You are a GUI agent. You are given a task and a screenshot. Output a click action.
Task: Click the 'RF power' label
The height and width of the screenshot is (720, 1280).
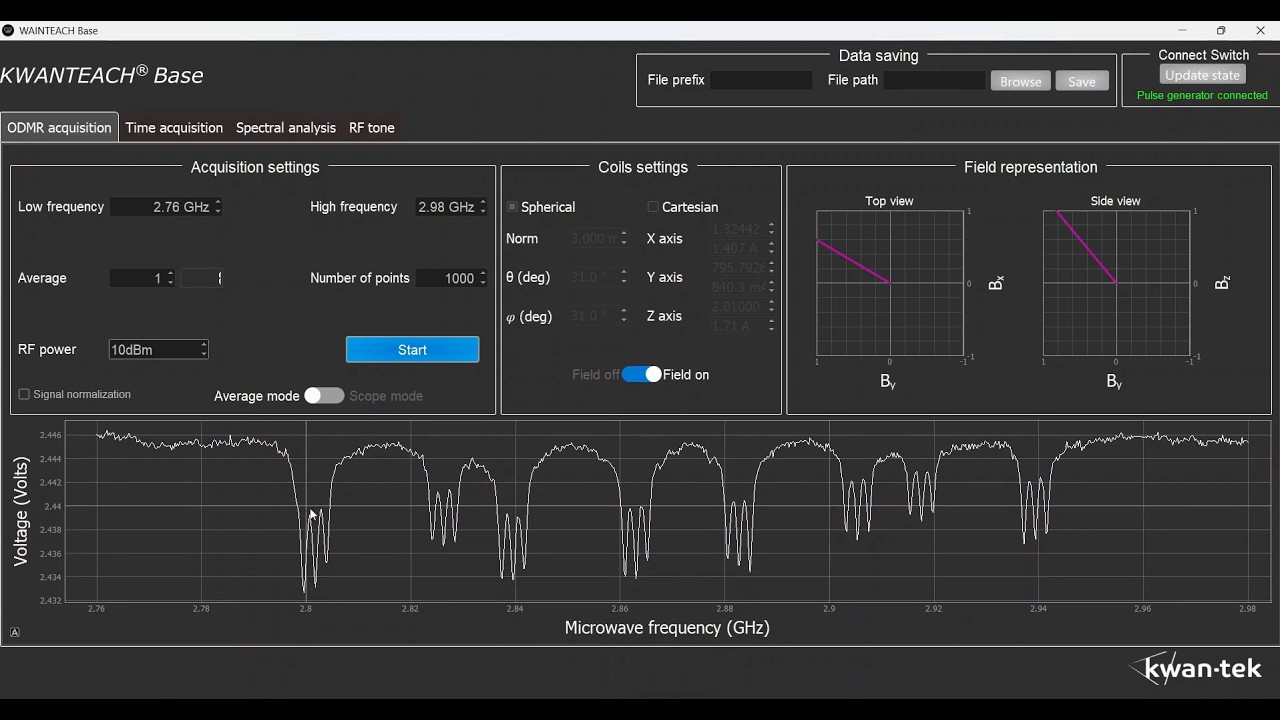pos(47,349)
